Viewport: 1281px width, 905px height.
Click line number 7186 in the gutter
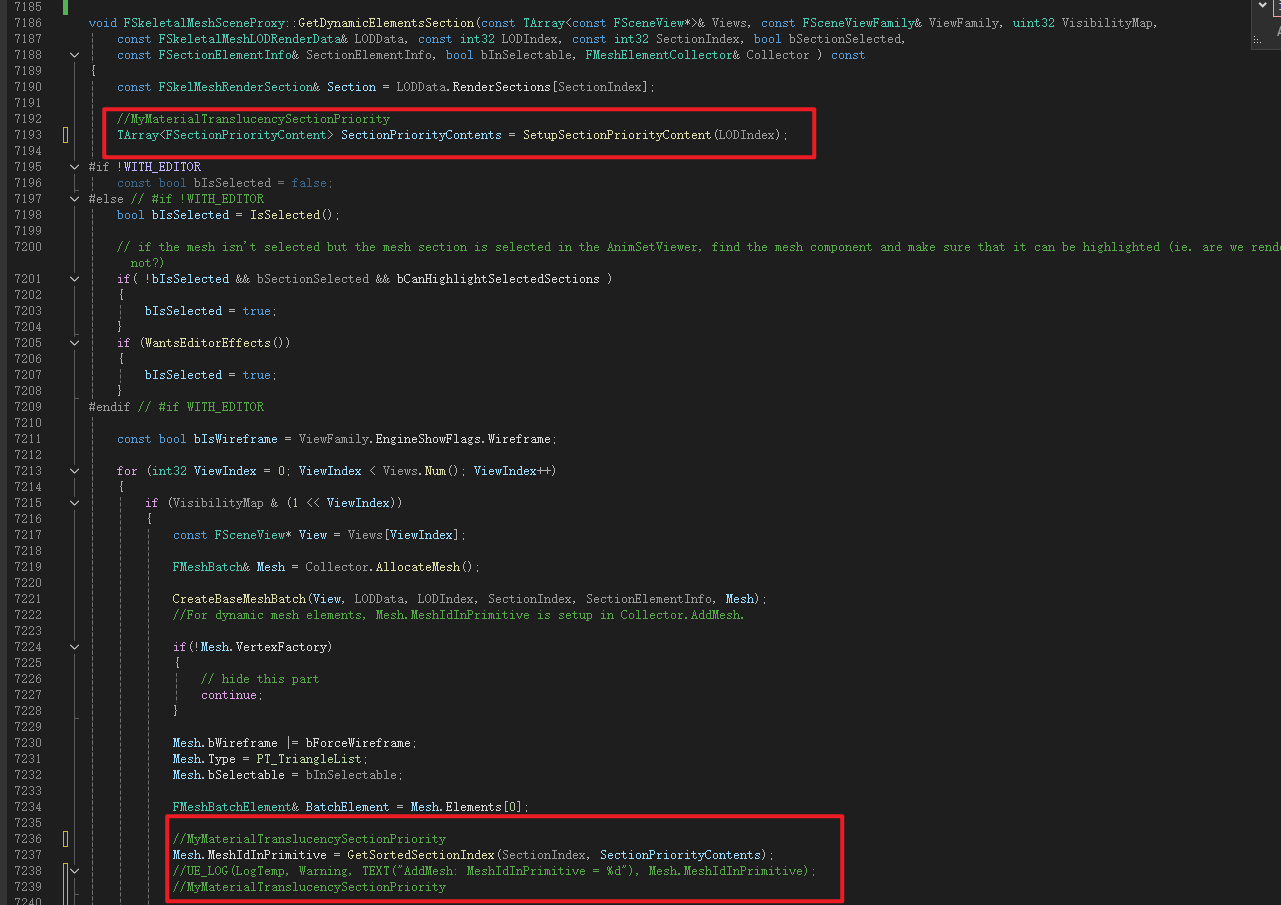point(27,23)
